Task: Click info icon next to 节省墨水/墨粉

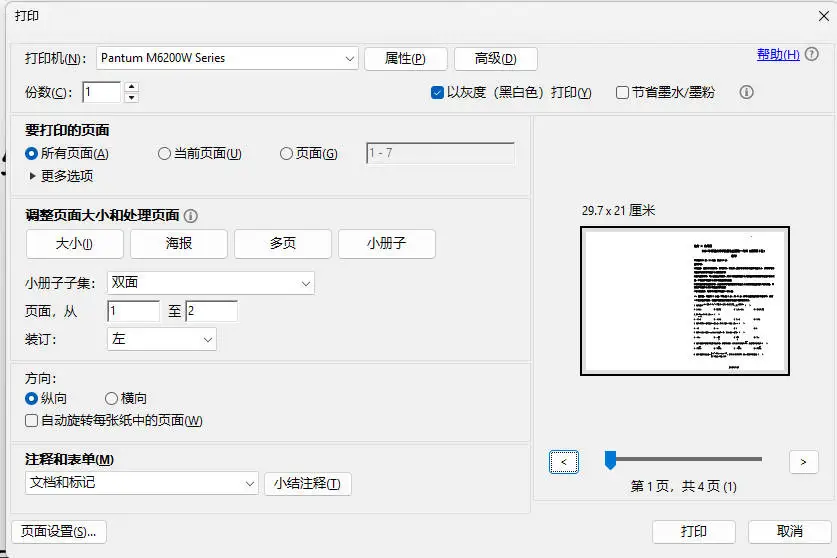Action: pos(746,92)
